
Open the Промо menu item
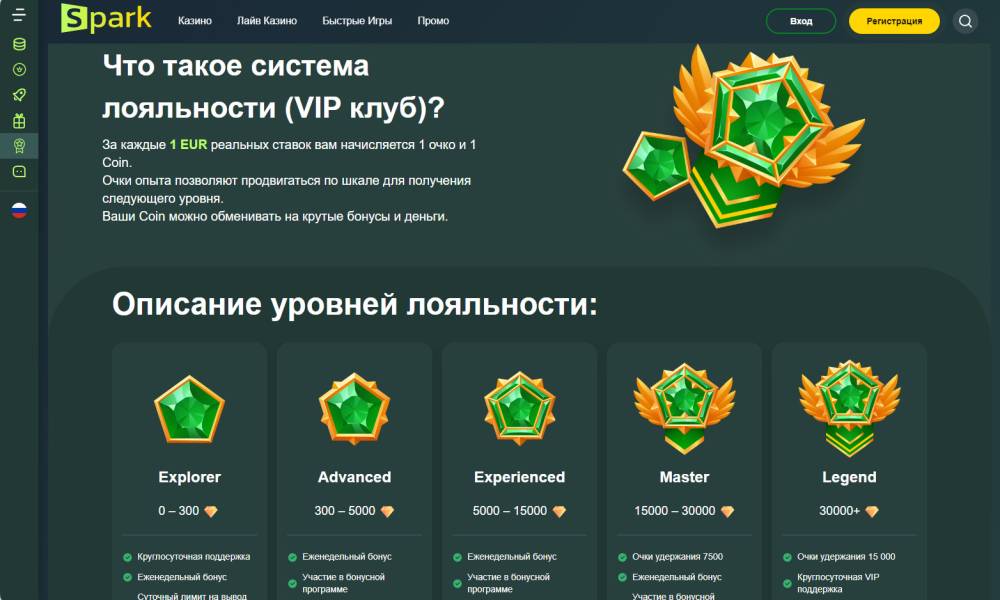pos(433,21)
